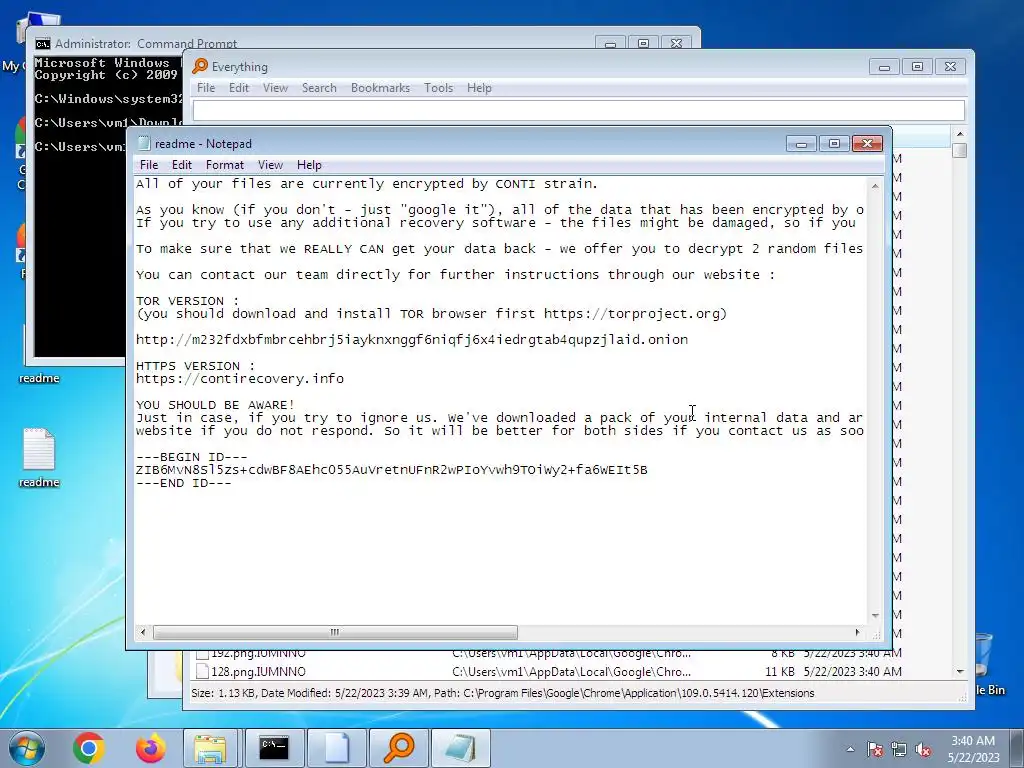
Task: Launch Chrome from the taskbar
Action: [x=89, y=748]
